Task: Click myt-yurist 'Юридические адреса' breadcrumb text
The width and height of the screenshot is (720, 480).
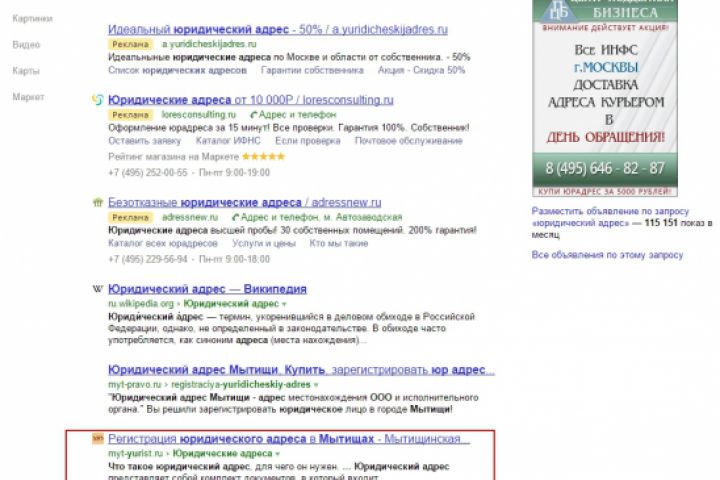Action: click(x=222, y=454)
